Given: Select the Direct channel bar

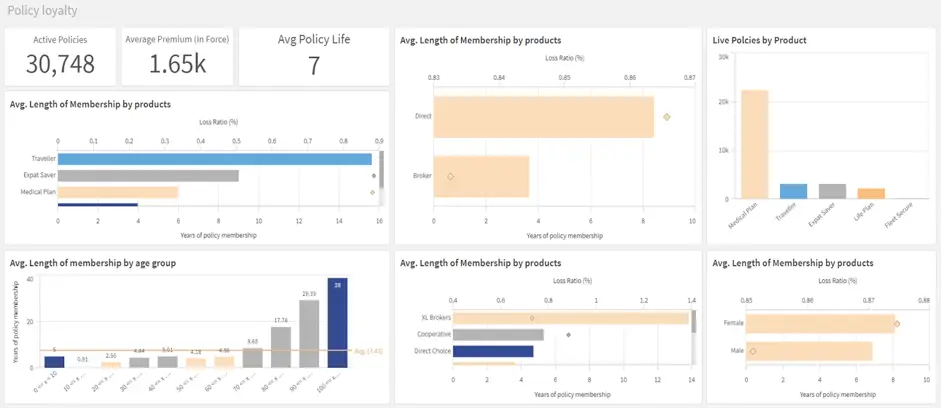Looking at the screenshot, I should click(543, 117).
